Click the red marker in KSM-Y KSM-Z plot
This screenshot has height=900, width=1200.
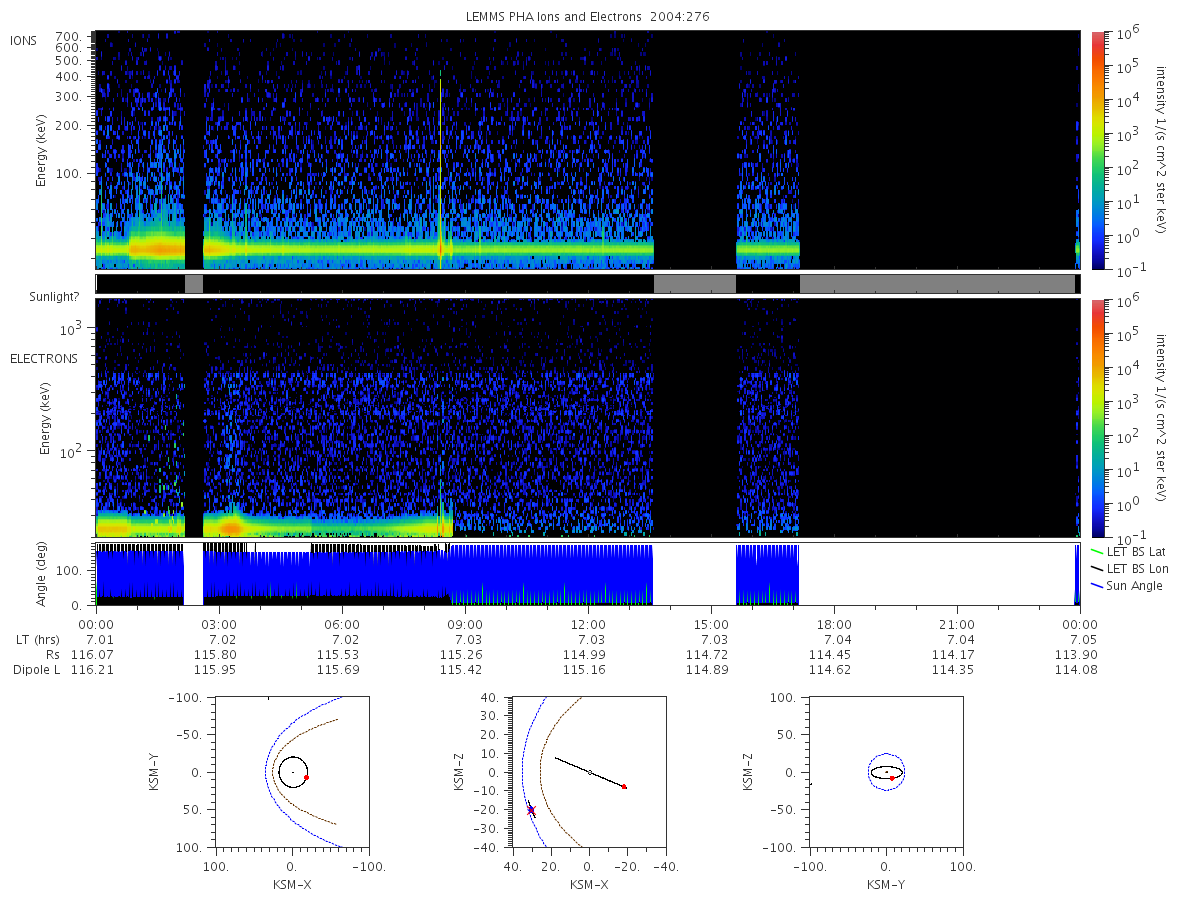click(891, 778)
